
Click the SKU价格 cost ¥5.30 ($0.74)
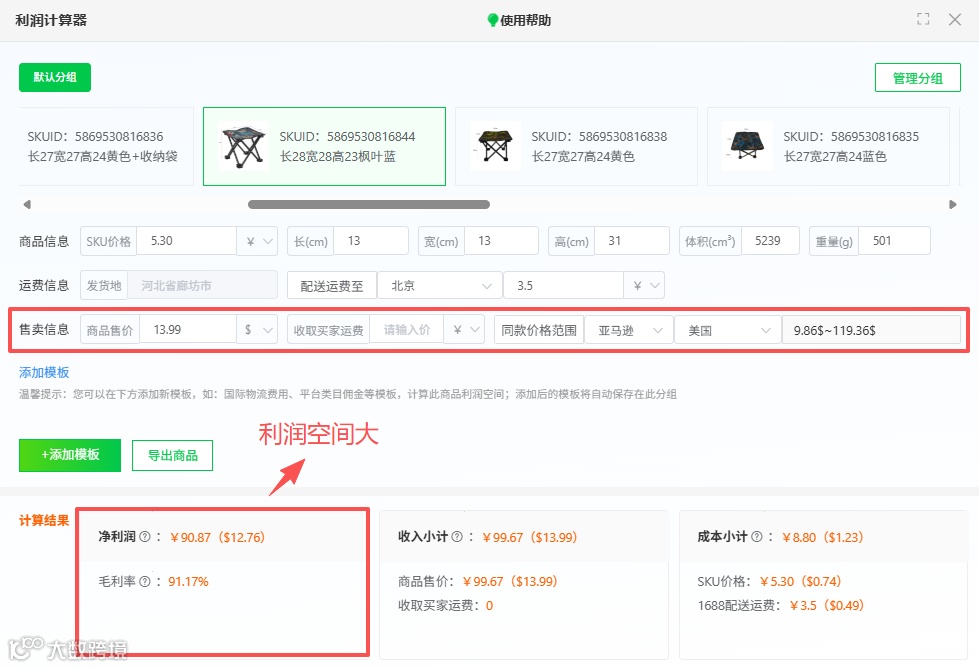pos(800,582)
